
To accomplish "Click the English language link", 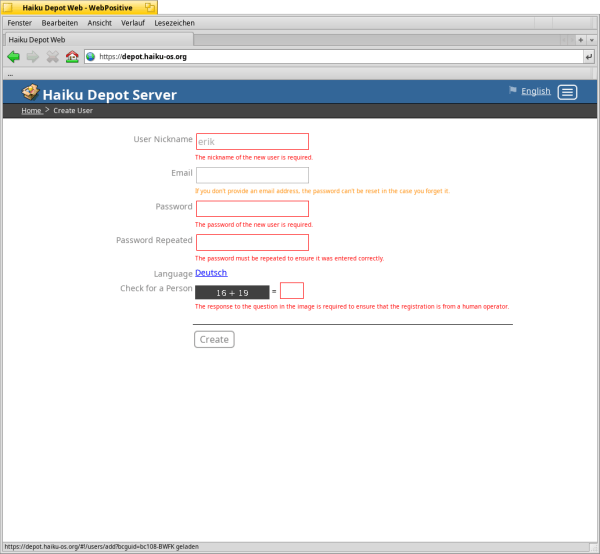I will 536,91.
